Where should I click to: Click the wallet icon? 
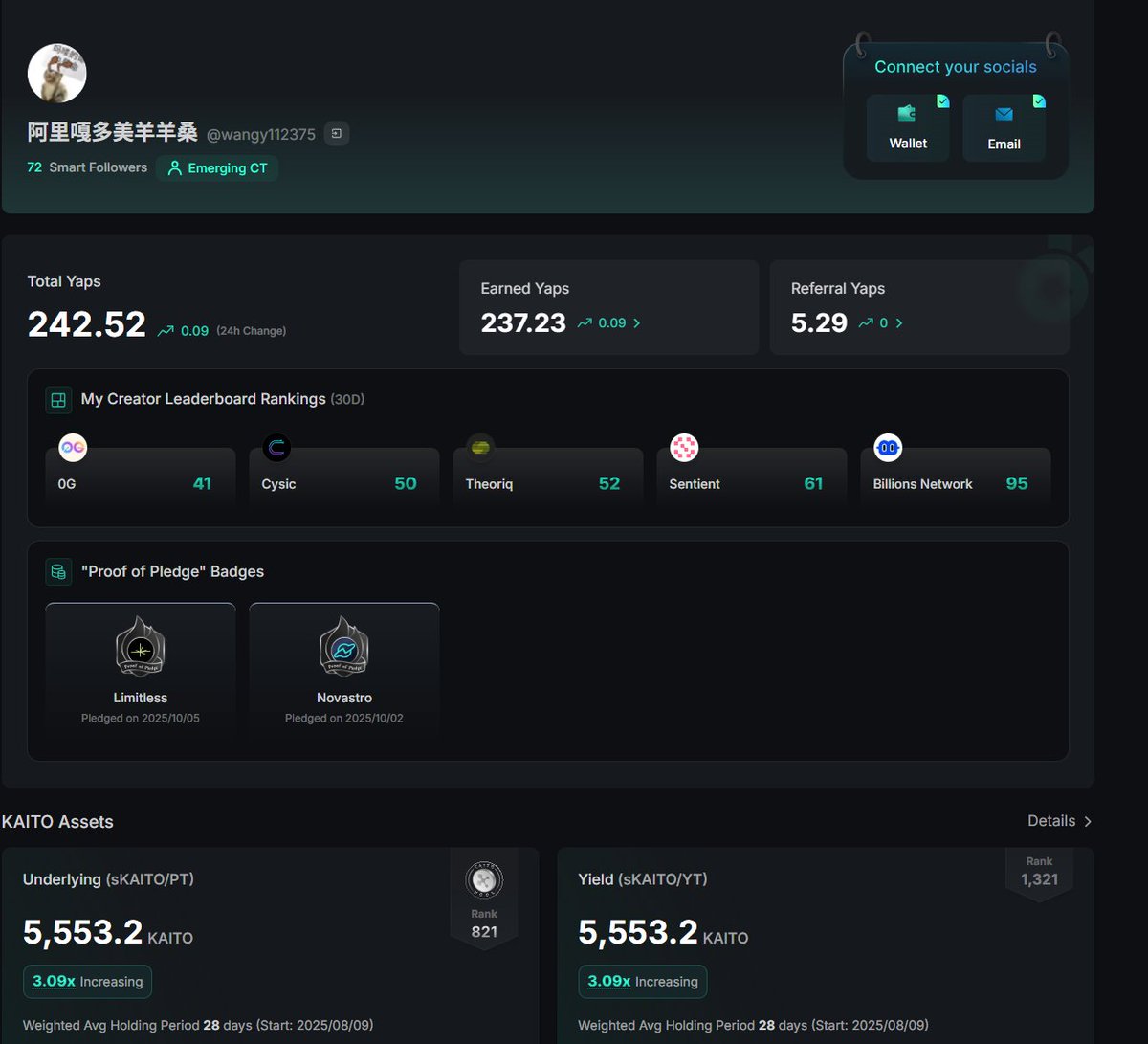tap(907, 114)
